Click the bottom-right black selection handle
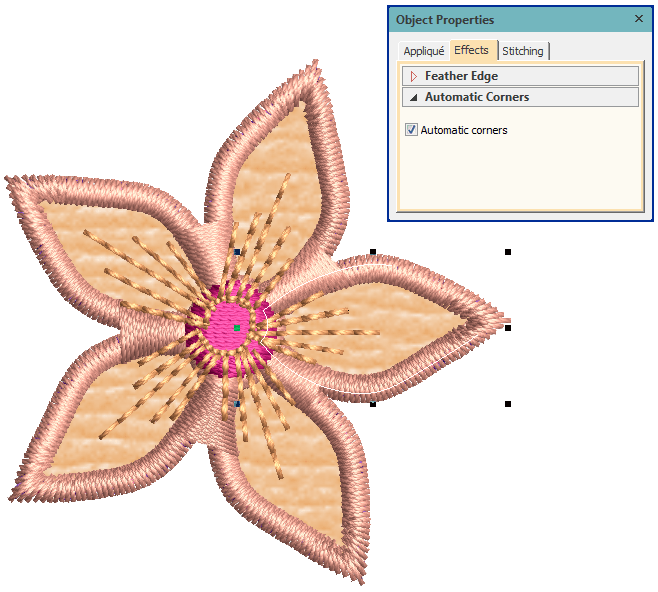 point(508,404)
